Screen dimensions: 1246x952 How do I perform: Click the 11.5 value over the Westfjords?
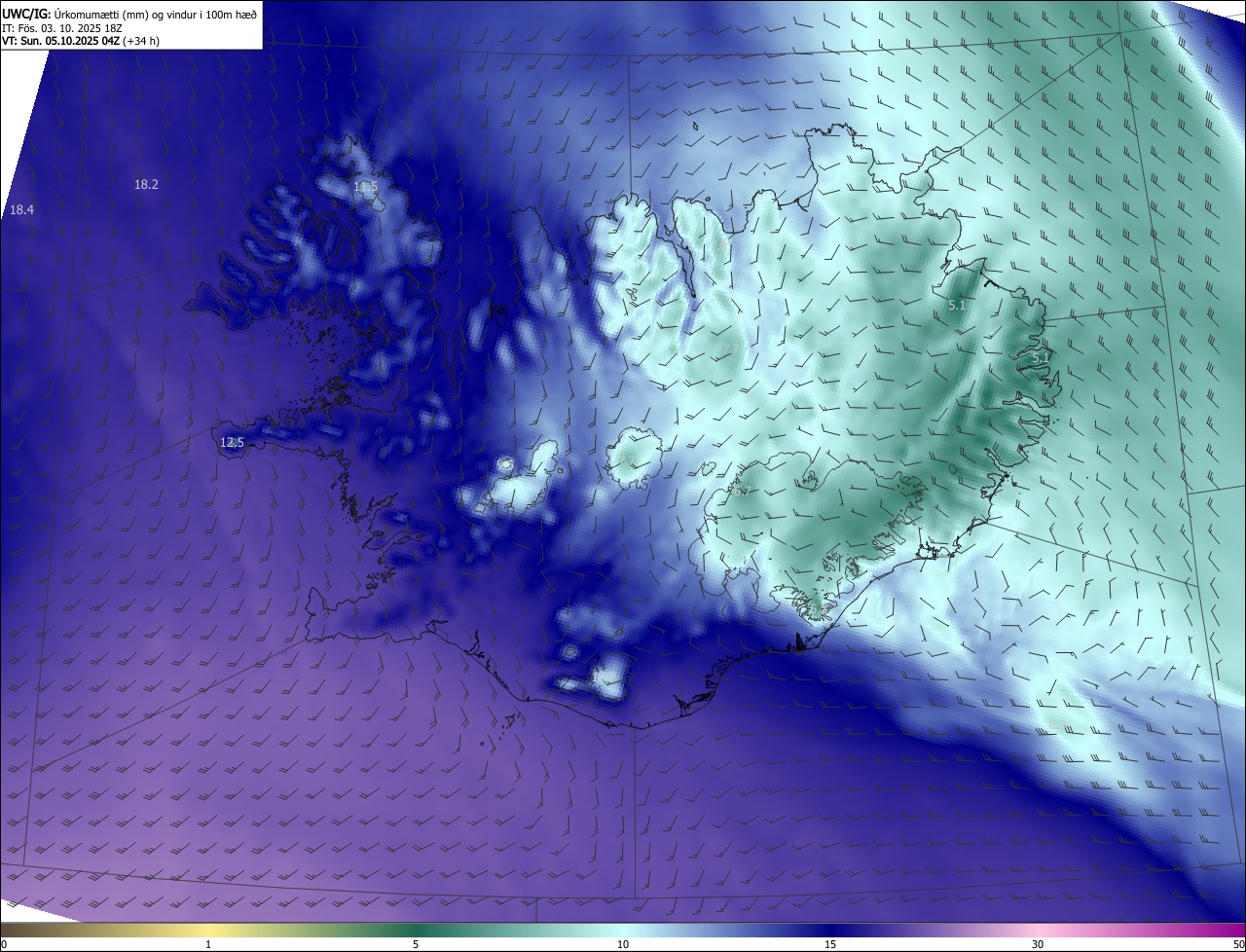click(365, 187)
